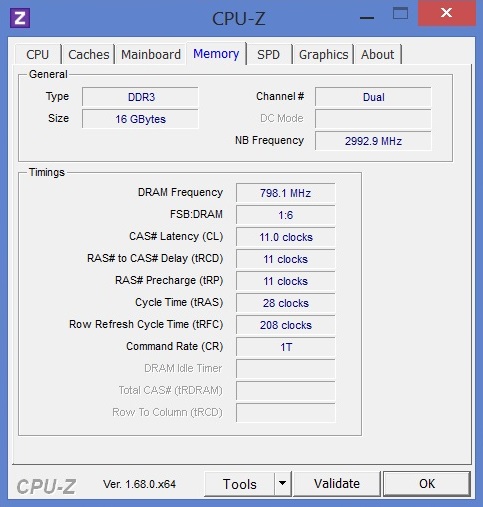Go to the SPD tab

(268, 54)
